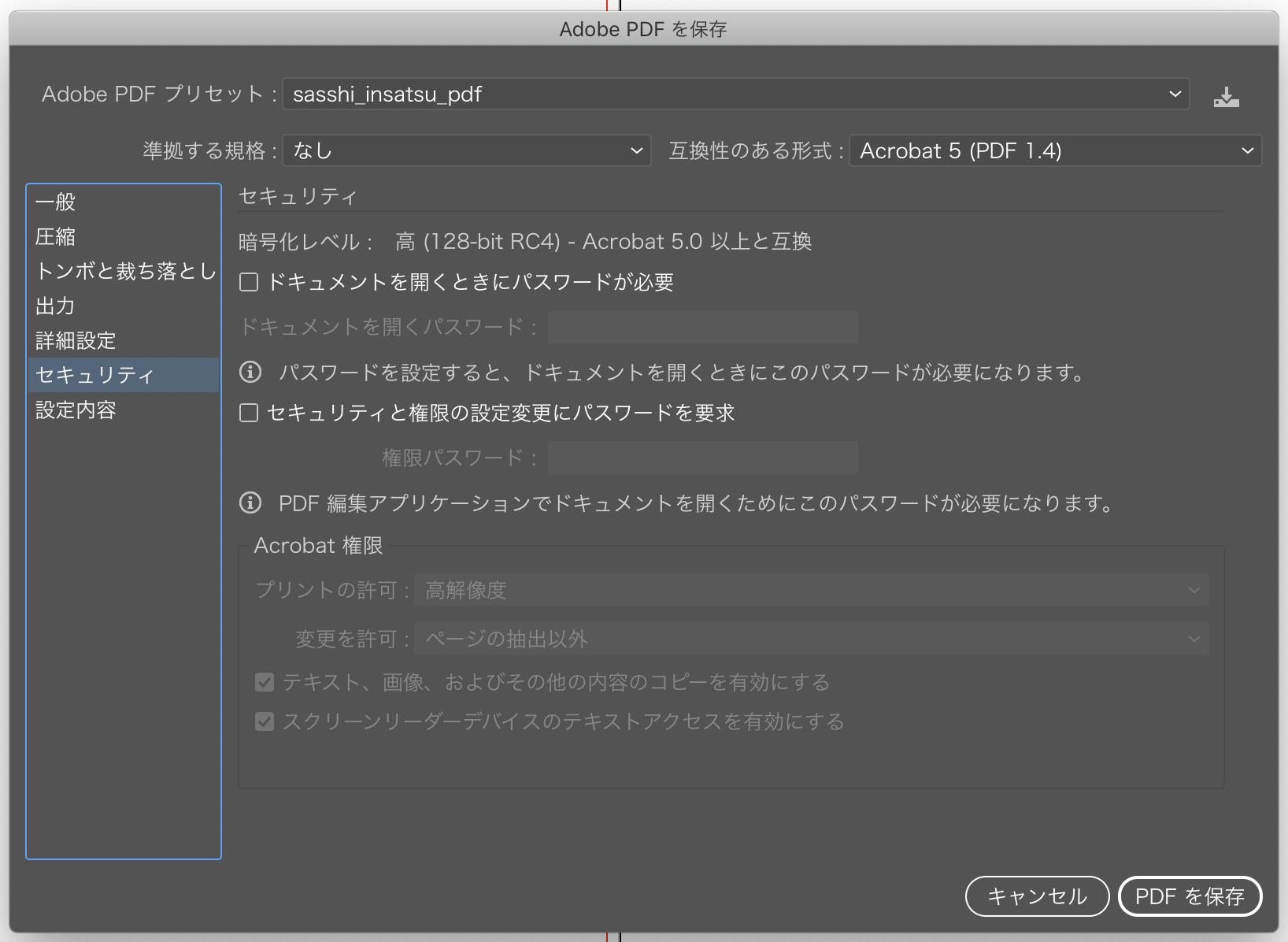Viewport: 1288px width, 942px height.
Task: Select トンボと裁ち落とし in the sidebar
Action: click(x=123, y=271)
